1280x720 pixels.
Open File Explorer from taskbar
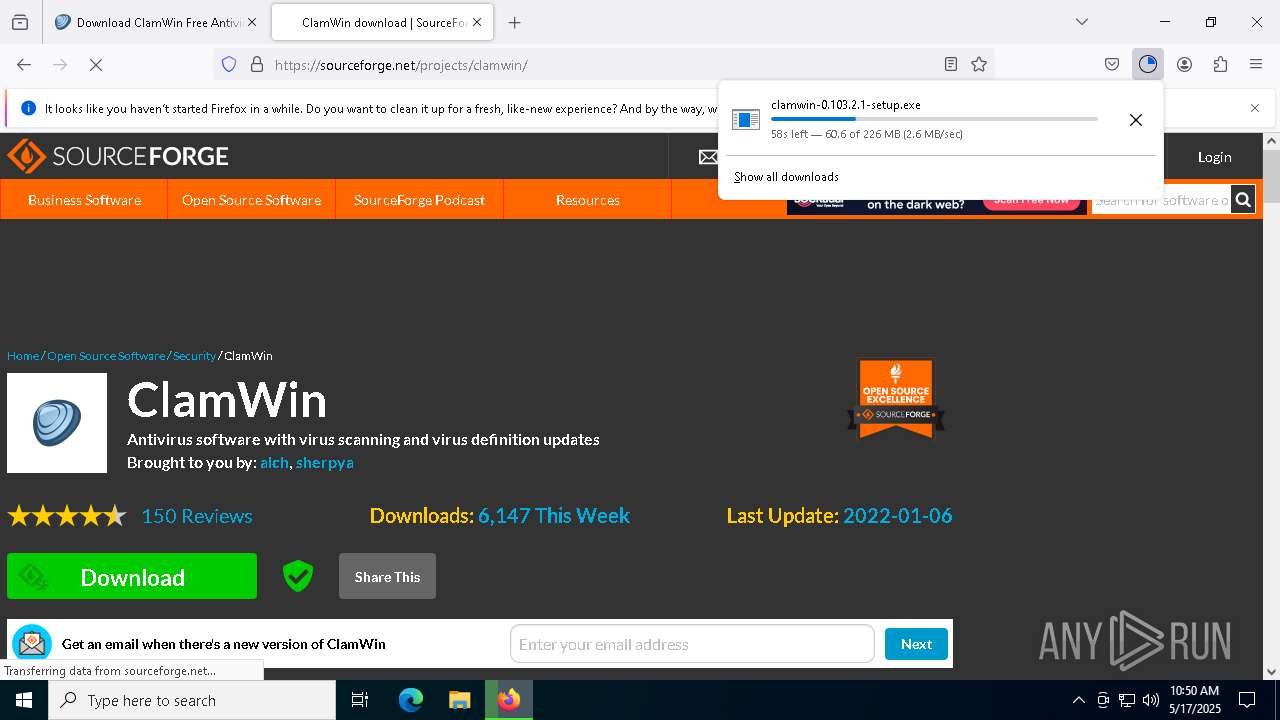click(460, 700)
